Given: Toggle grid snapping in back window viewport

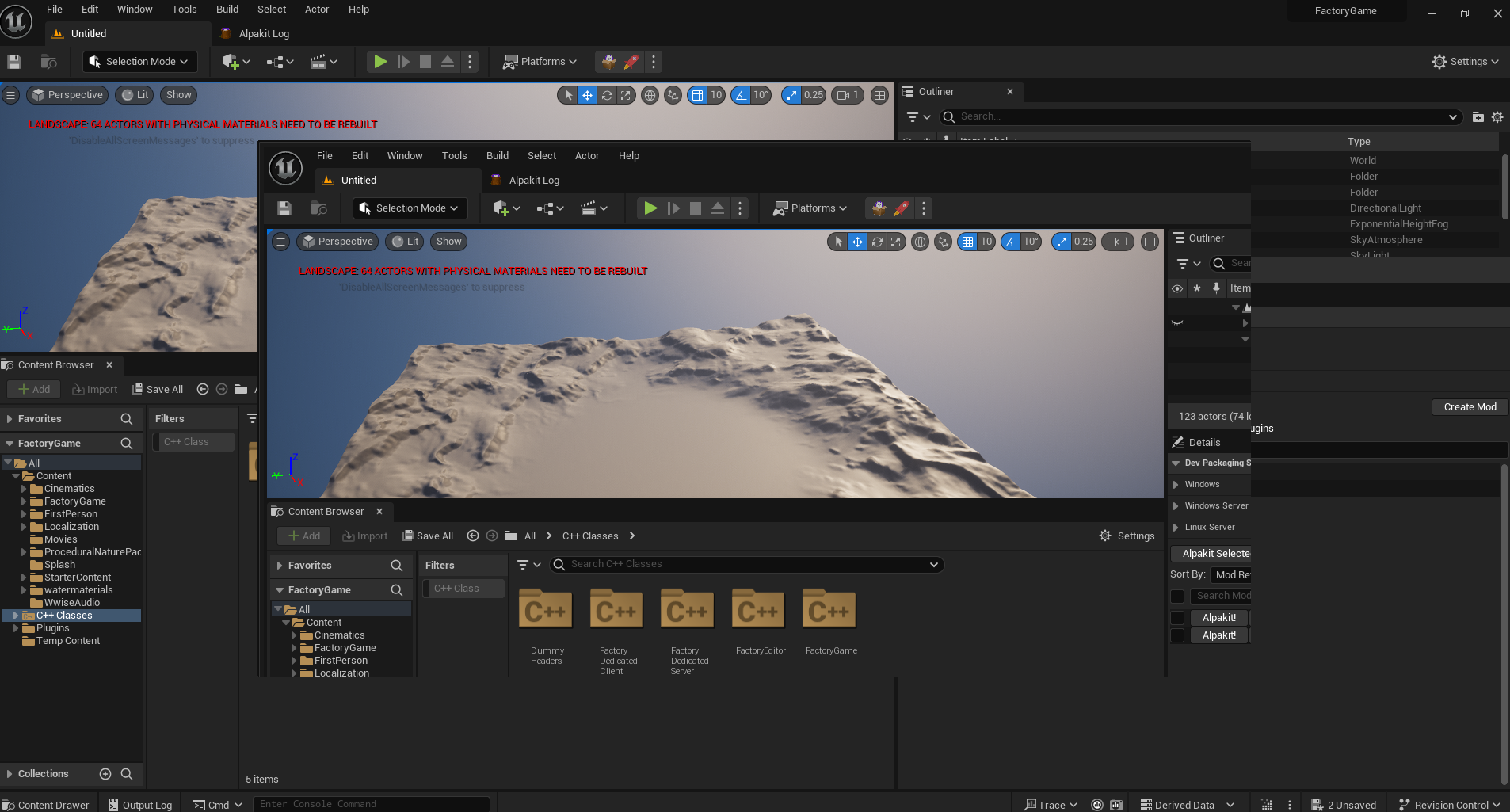Looking at the screenshot, I should [697, 95].
